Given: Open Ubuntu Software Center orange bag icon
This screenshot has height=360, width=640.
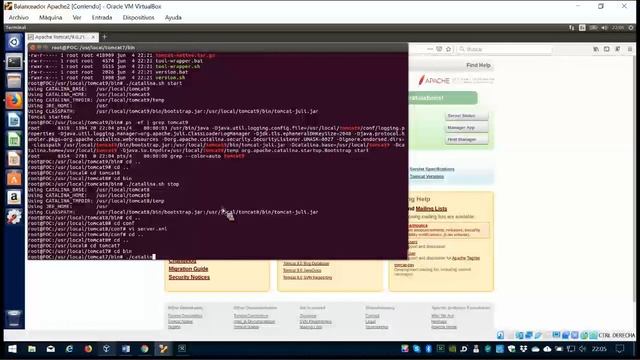Looking at the screenshot, I should [x=14, y=178].
